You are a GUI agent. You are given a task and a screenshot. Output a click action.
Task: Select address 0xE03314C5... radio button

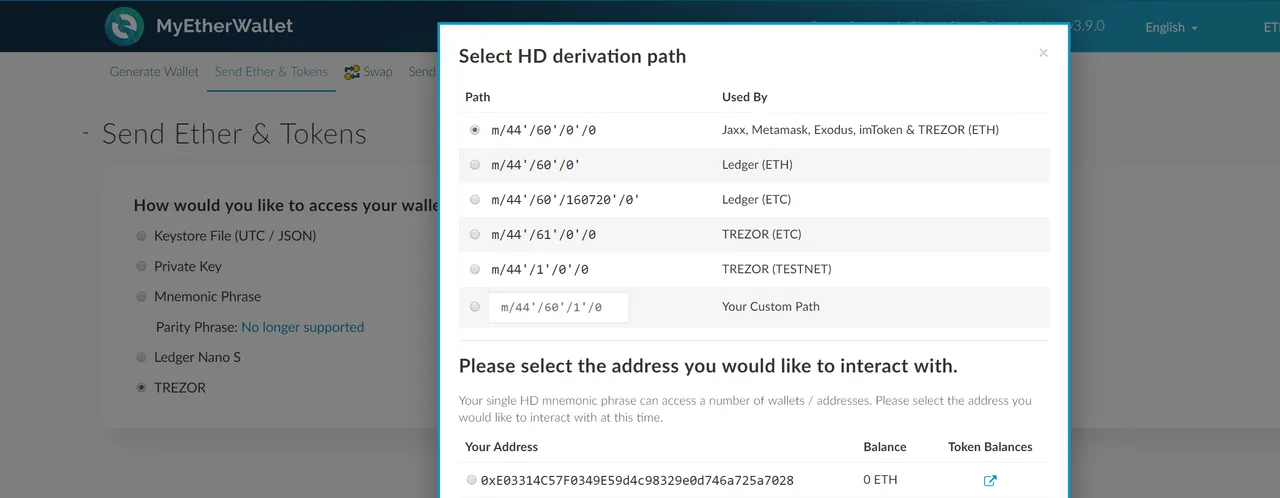[x=471, y=480]
